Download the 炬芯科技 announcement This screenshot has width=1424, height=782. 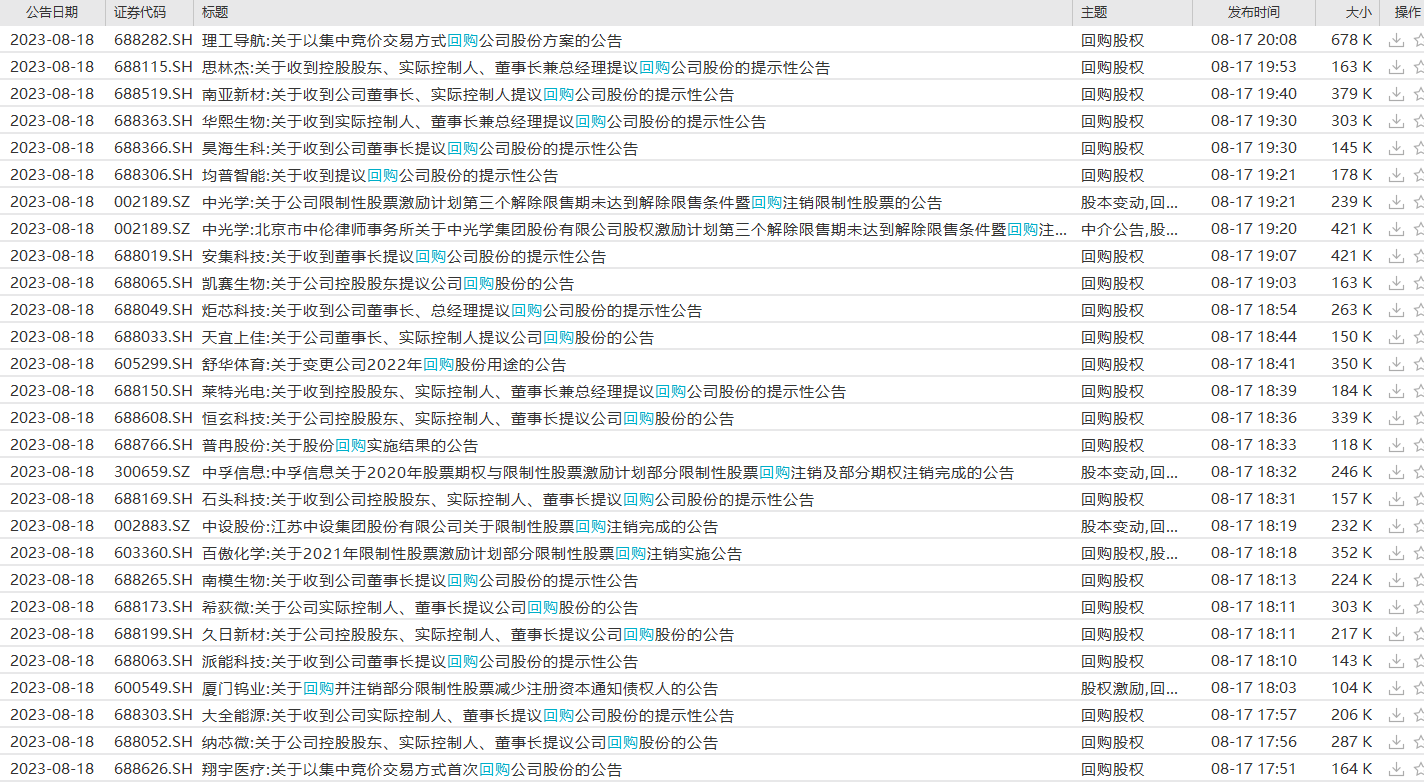coord(1396,310)
